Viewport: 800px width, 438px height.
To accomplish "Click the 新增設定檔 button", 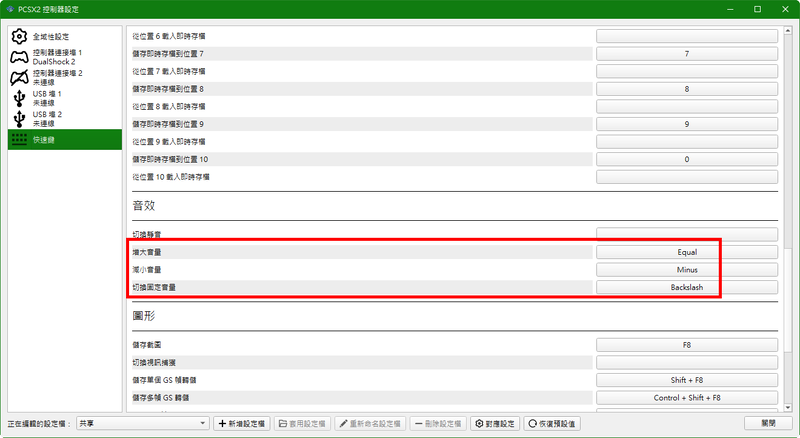I will (242, 424).
